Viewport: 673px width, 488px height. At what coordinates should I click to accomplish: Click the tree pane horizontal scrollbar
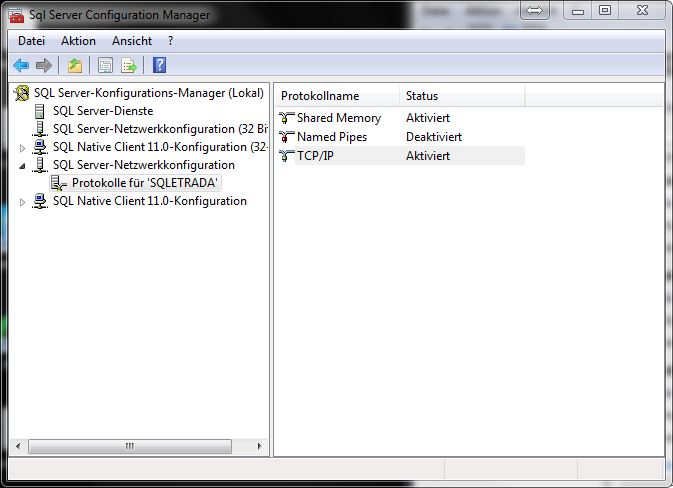(130, 447)
